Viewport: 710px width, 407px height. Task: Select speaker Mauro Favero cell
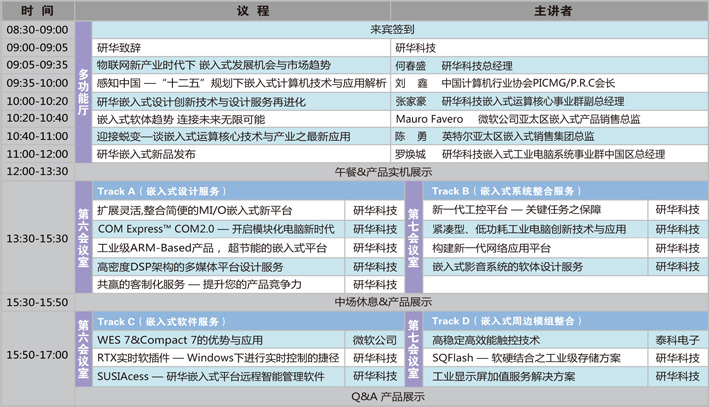click(x=549, y=119)
